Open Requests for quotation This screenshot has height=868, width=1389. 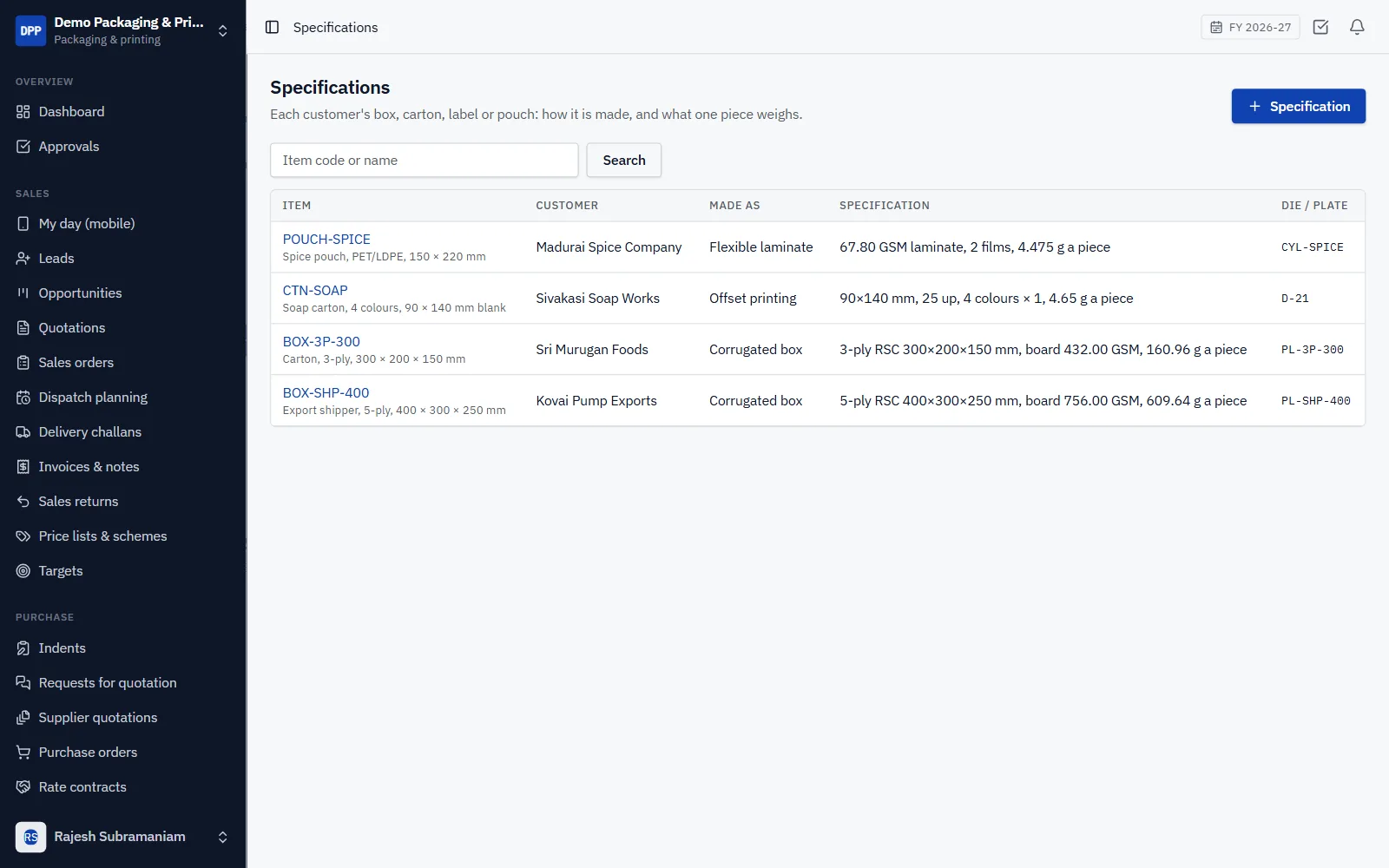coord(107,683)
